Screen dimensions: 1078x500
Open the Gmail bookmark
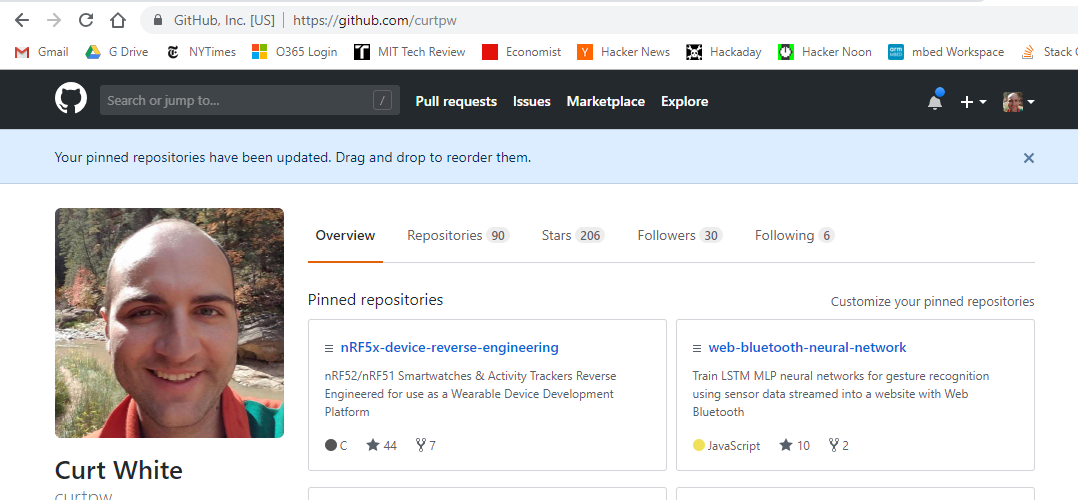pyautogui.click(x=41, y=52)
